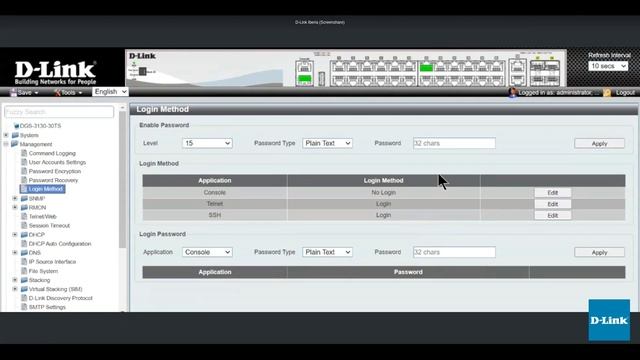Click the Management folder icon
Screen dimensions: 640x360
[x=15, y=144]
